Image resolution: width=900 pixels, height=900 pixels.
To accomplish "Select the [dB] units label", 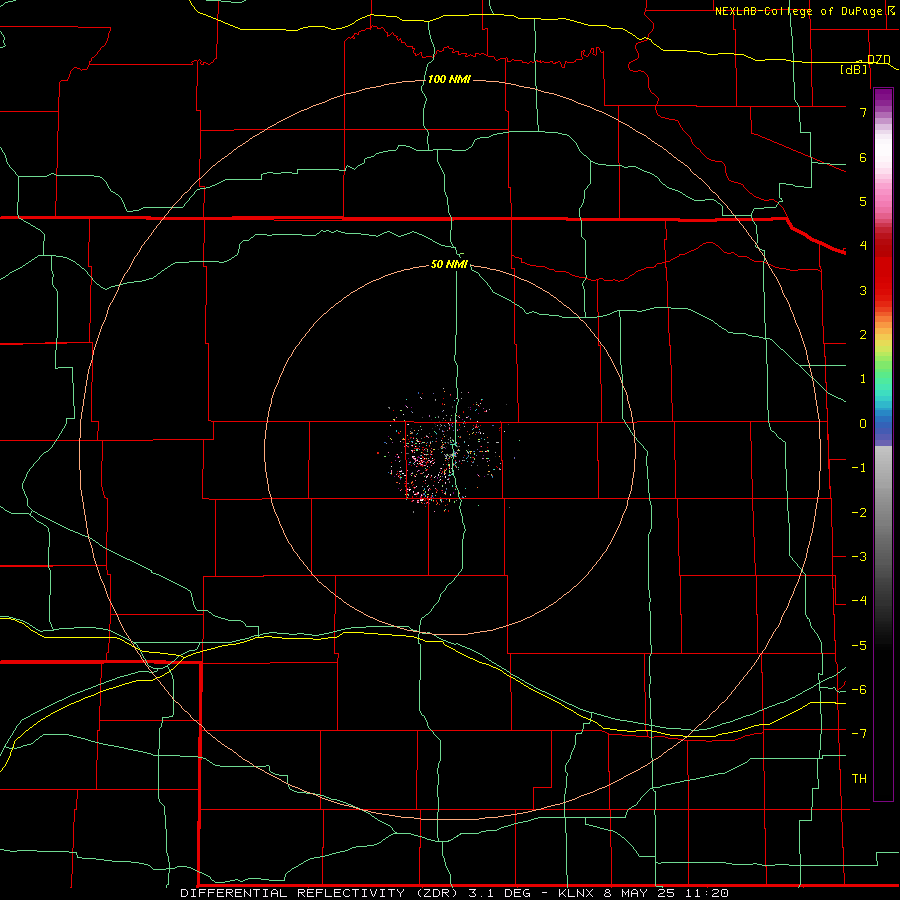I will pos(854,69).
